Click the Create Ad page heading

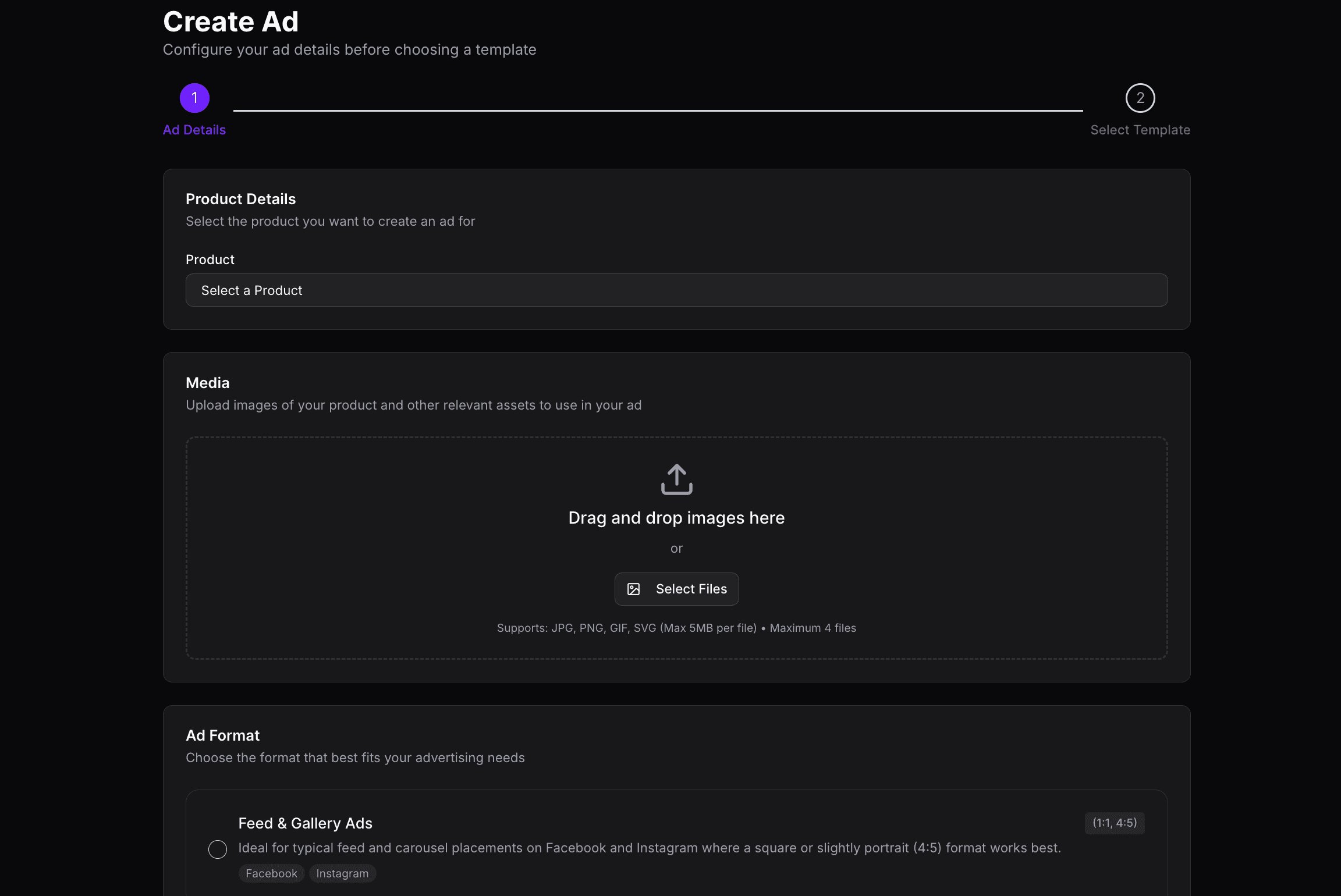[x=230, y=22]
